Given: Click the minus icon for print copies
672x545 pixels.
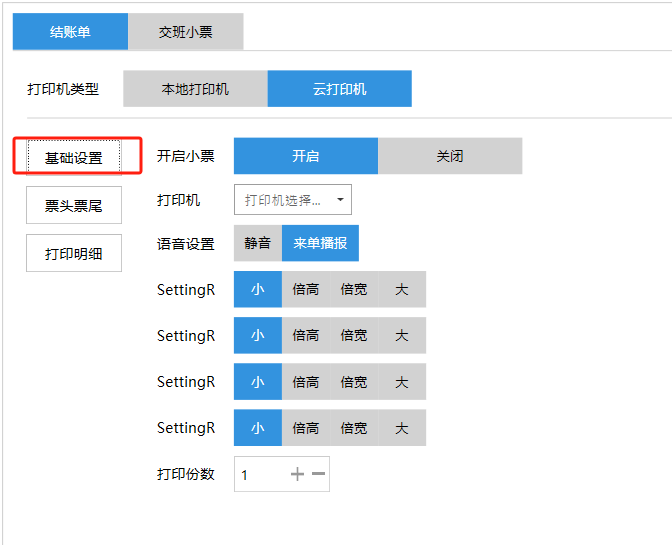Looking at the screenshot, I should pos(318,474).
